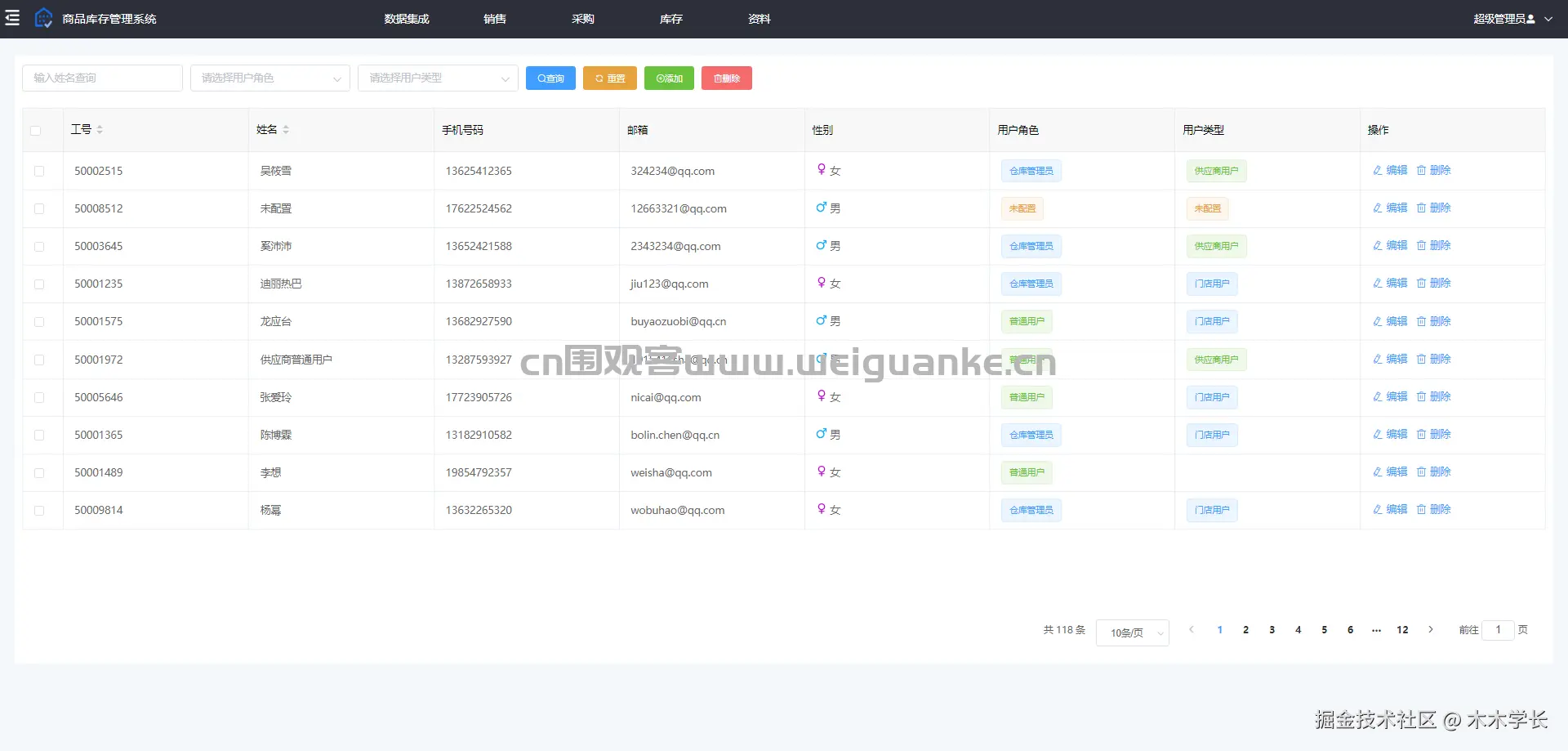Image resolution: width=1568 pixels, height=751 pixels.
Task: Click edit pencil icon for 50001972
Action: coord(1378,359)
